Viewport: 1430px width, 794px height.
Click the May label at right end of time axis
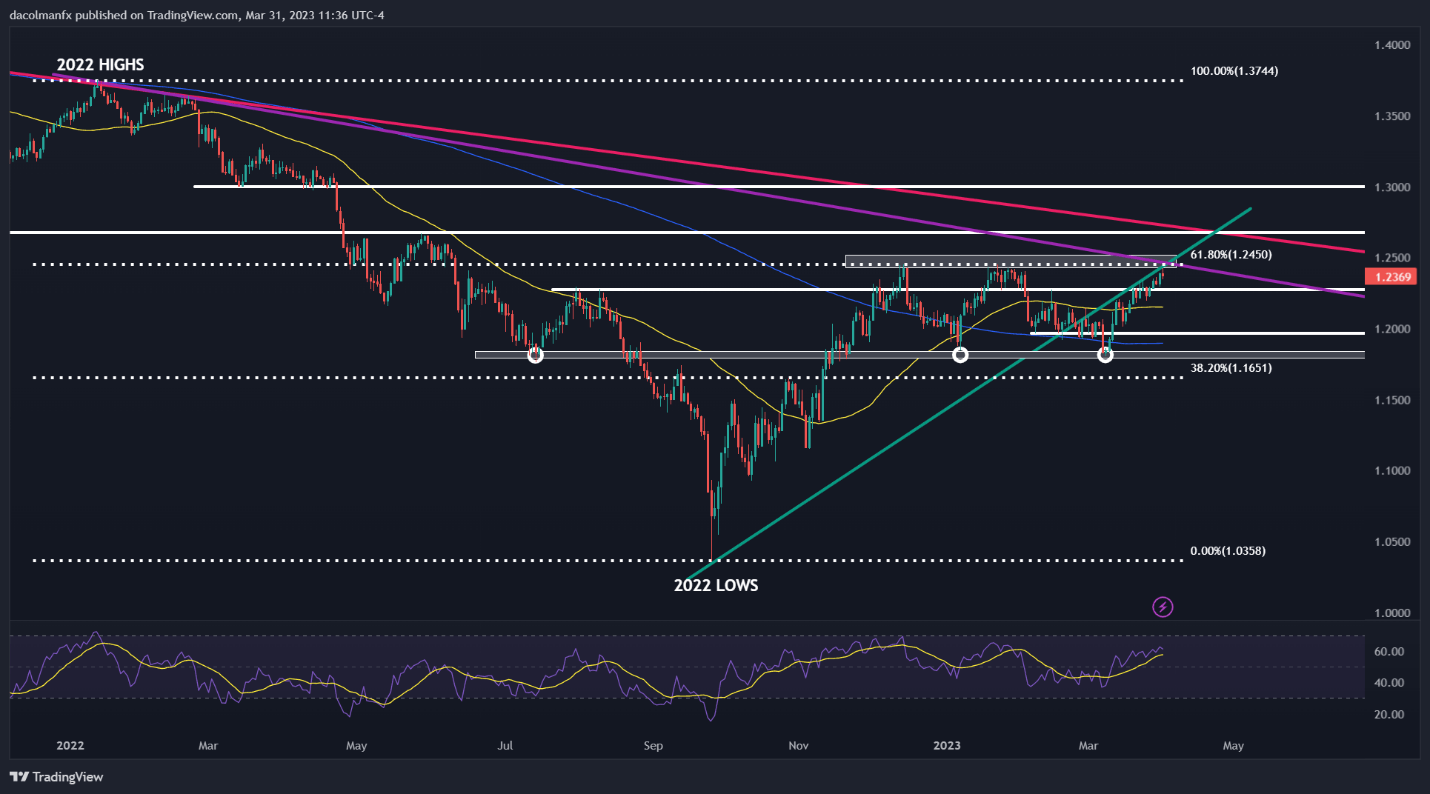(1233, 745)
